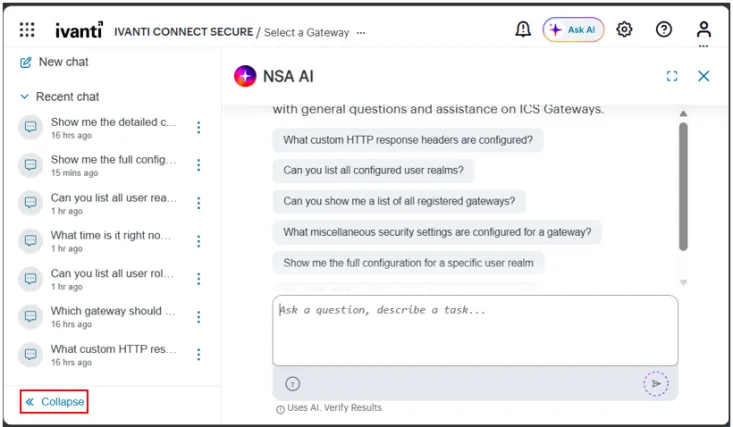This screenshot has width=733, height=427.
Task: Open the app launcher grid icon
Action: point(27,30)
